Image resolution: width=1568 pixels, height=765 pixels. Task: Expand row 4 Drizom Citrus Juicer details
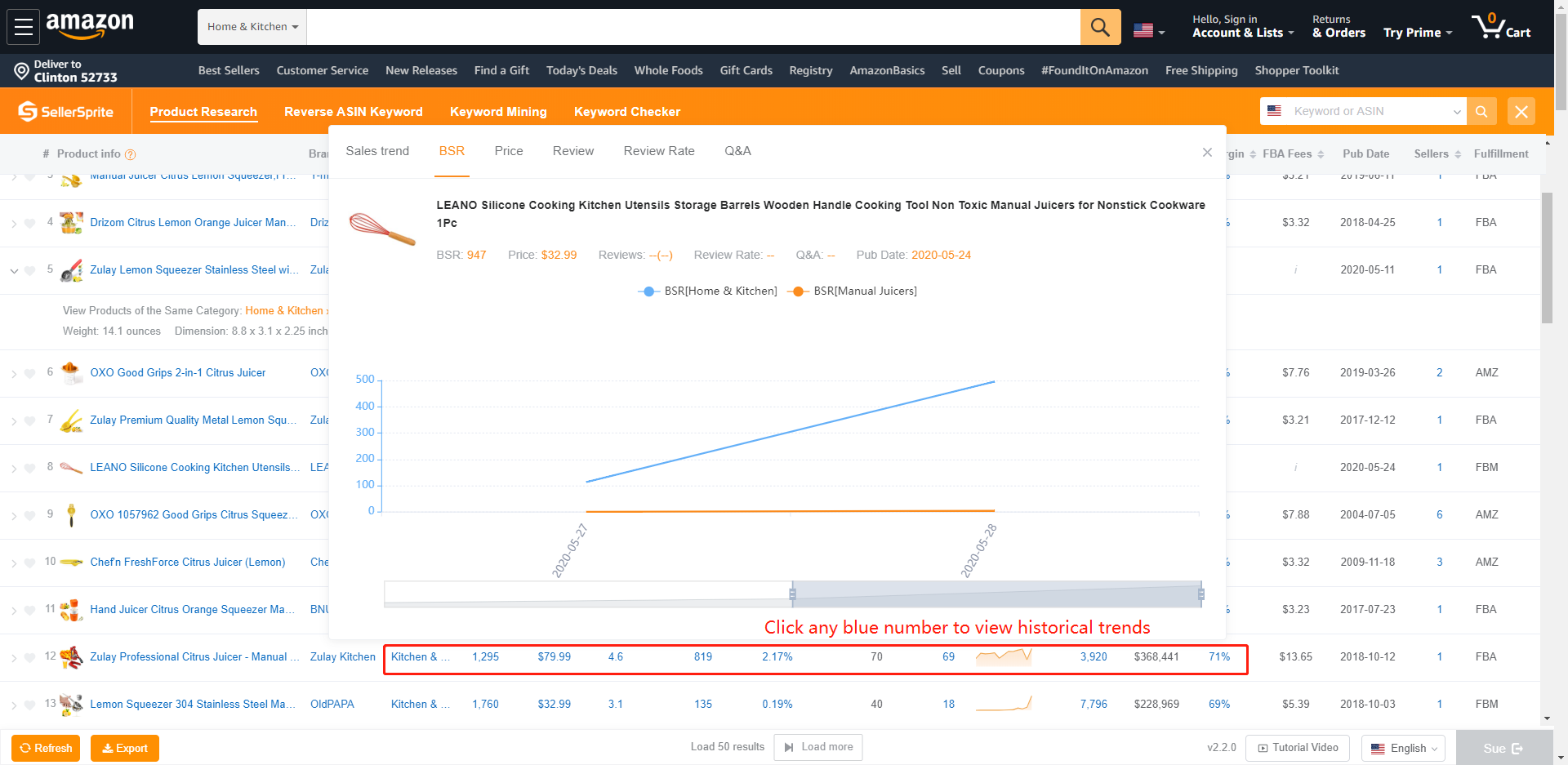click(13, 223)
